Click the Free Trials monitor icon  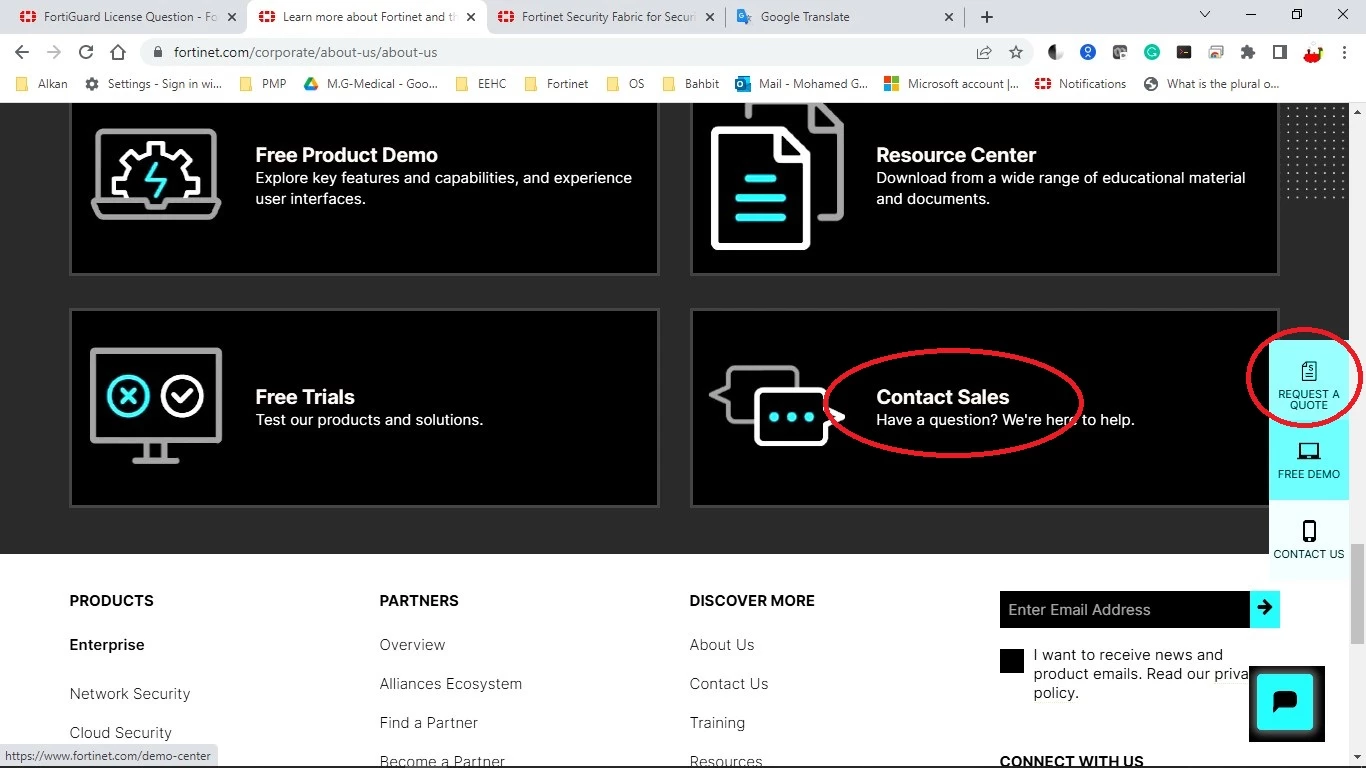(156, 405)
